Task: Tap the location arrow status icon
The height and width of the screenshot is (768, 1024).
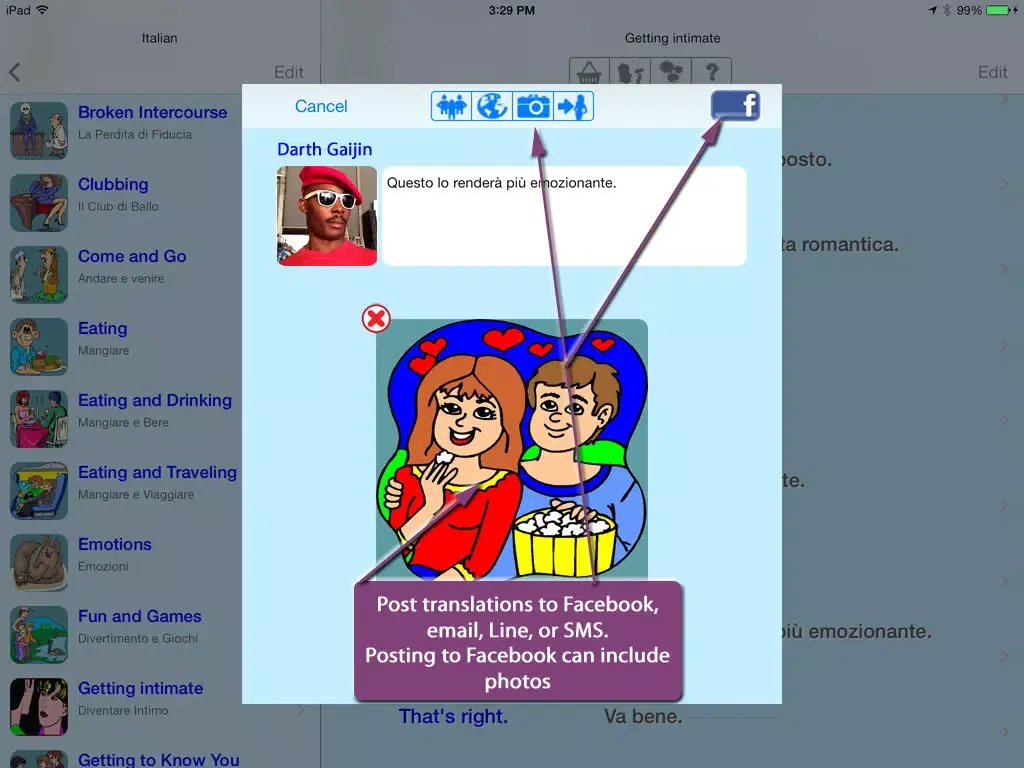Action: [x=933, y=10]
